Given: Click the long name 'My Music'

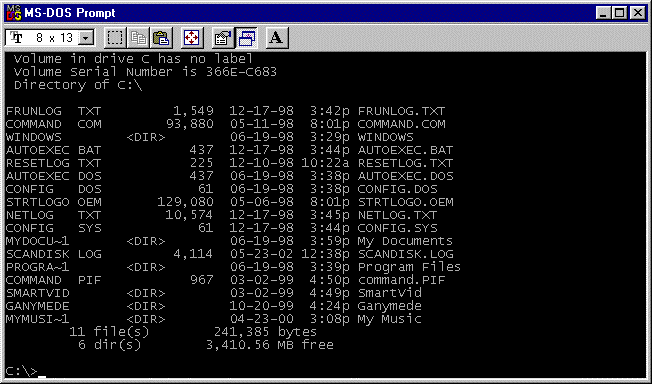Looking at the screenshot, I should click(x=390, y=319).
